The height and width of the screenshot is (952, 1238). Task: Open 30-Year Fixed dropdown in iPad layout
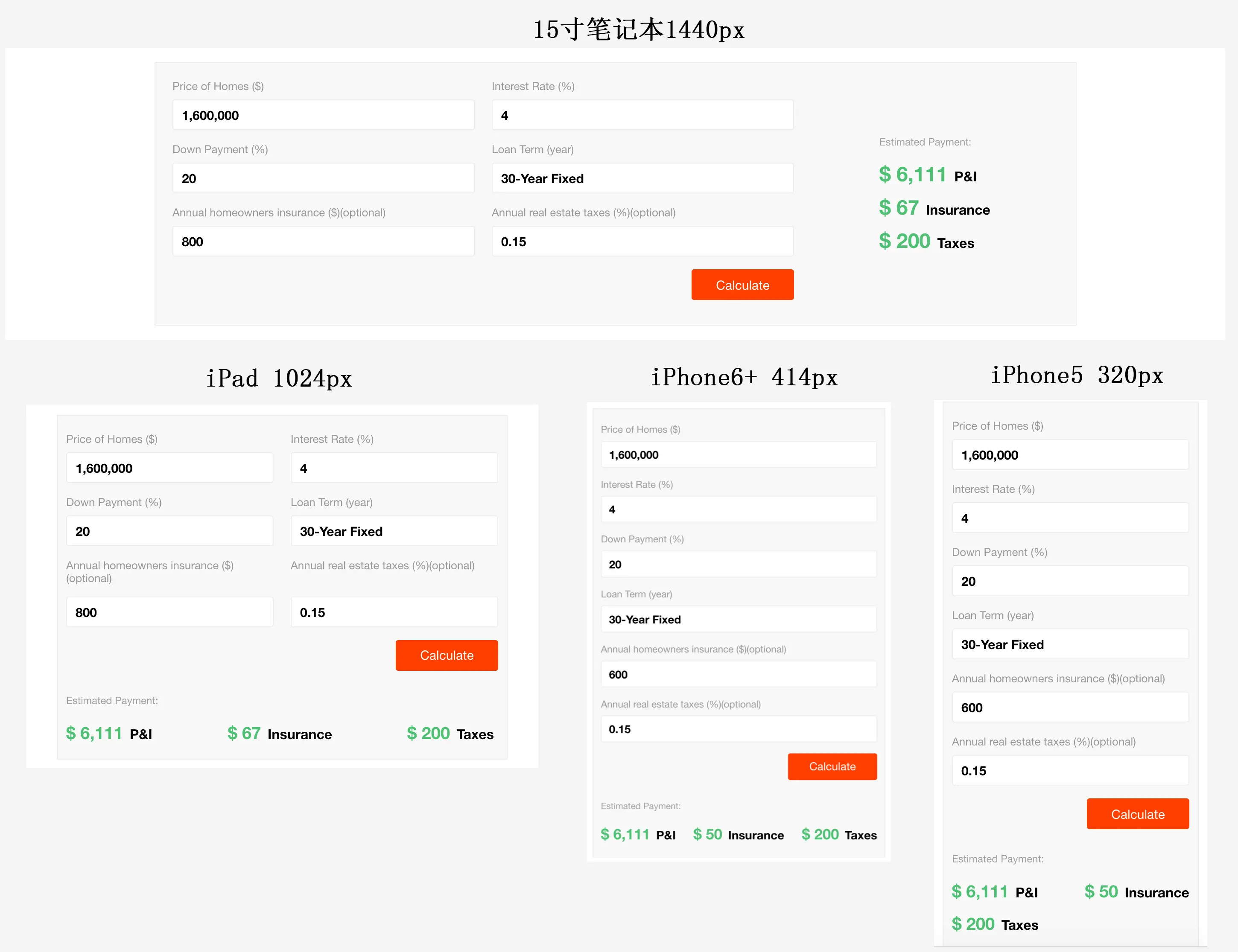[x=394, y=531]
